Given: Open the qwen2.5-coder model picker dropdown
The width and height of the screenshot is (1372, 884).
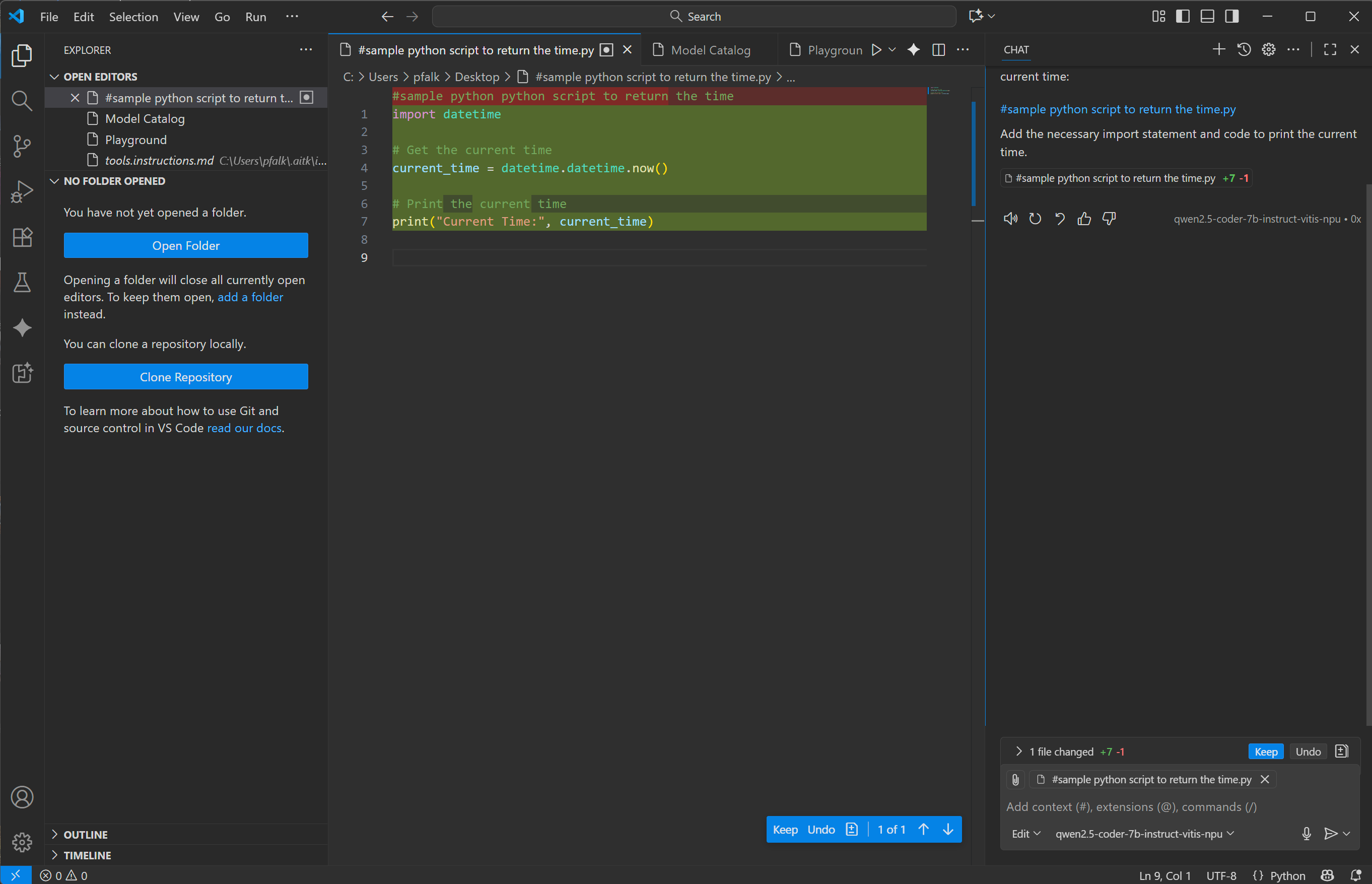Looking at the screenshot, I should (1144, 834).
